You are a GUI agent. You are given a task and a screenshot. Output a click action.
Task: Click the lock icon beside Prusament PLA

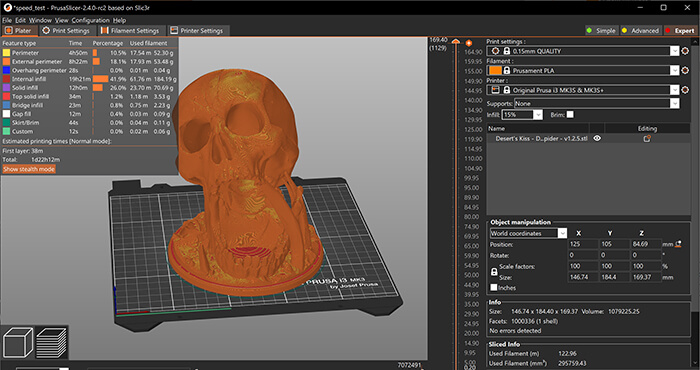(x=506, y=71)
